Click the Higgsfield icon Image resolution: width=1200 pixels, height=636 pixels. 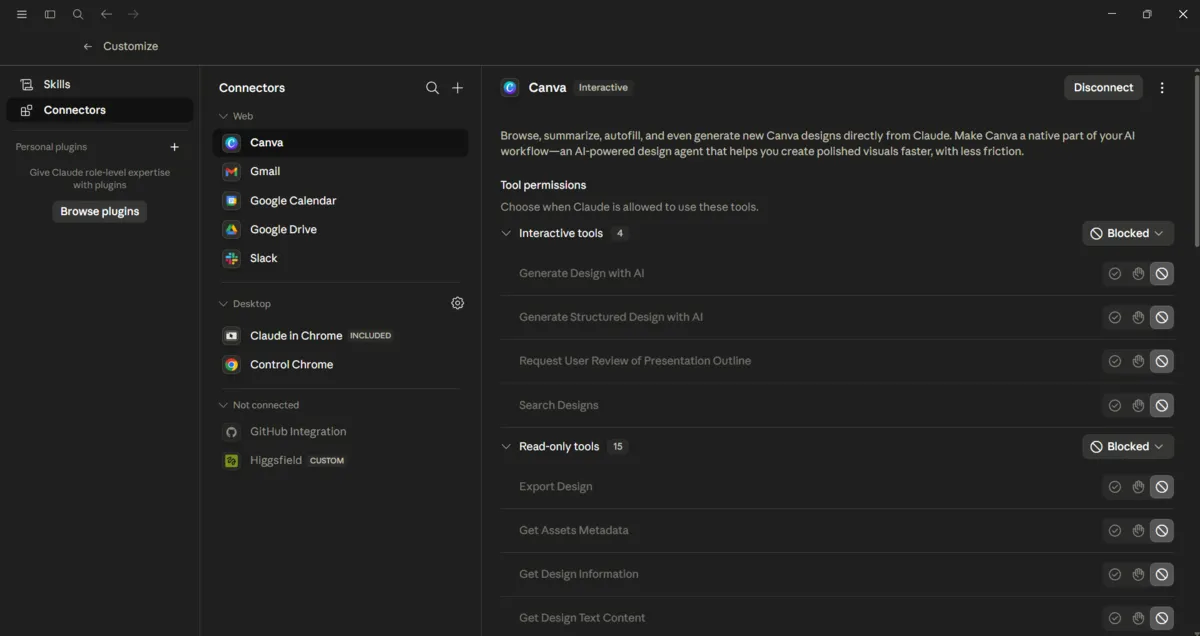[231, 461]
